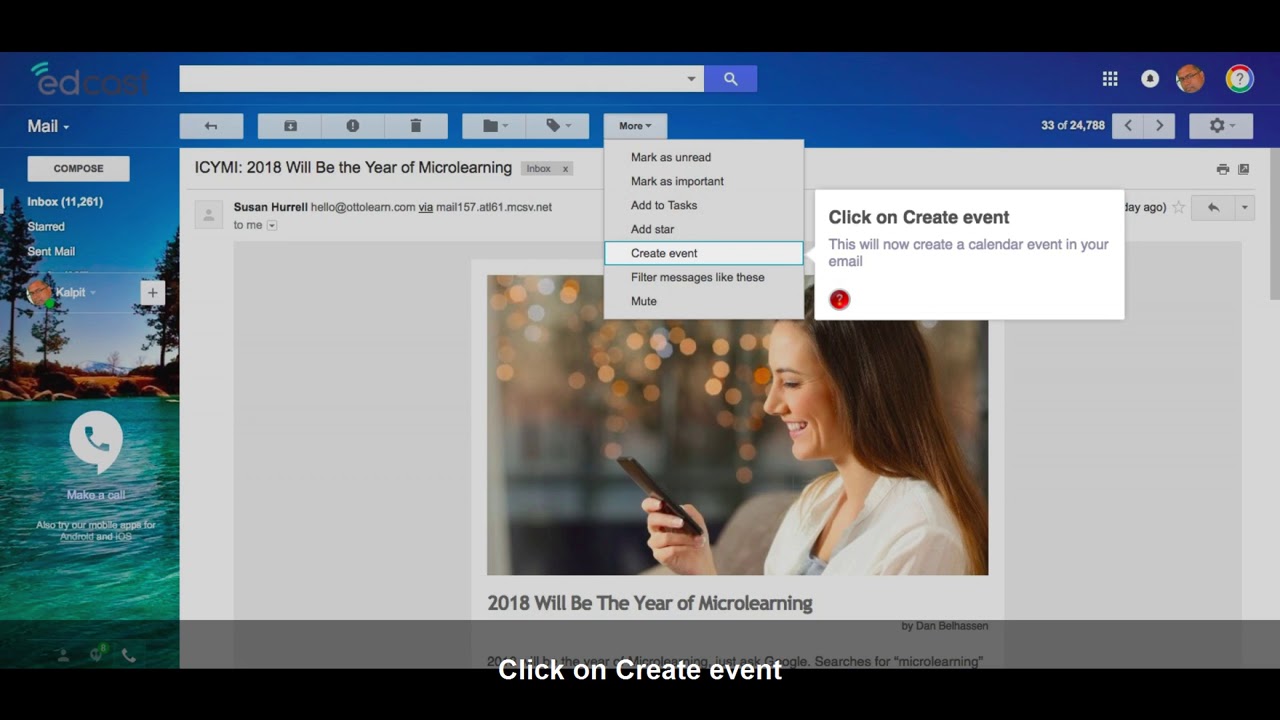Click the back to inbox arrow button
The height and width of the screenshot is (720, 1280).
point(211,126)
